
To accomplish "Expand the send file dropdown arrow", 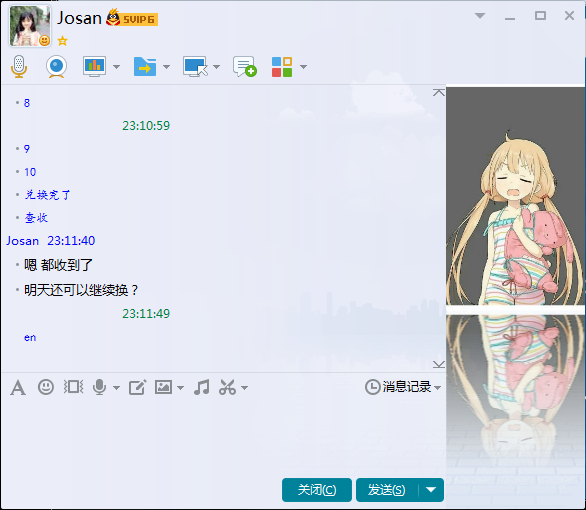I will (166, 67).
